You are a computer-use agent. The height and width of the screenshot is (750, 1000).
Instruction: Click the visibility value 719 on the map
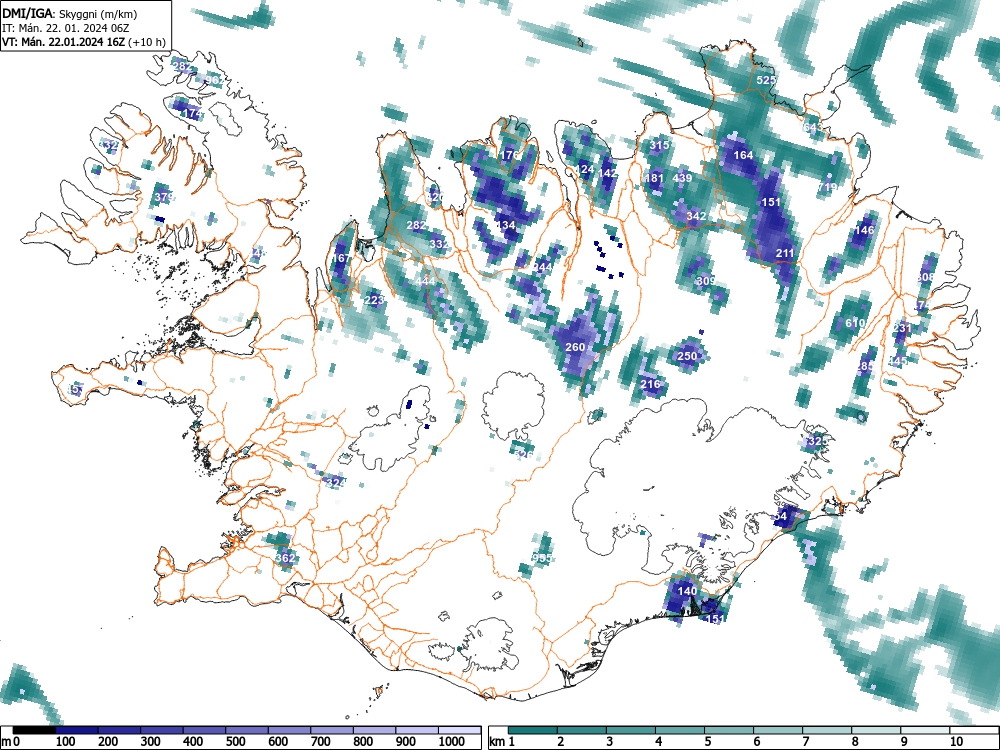point(828,188)
